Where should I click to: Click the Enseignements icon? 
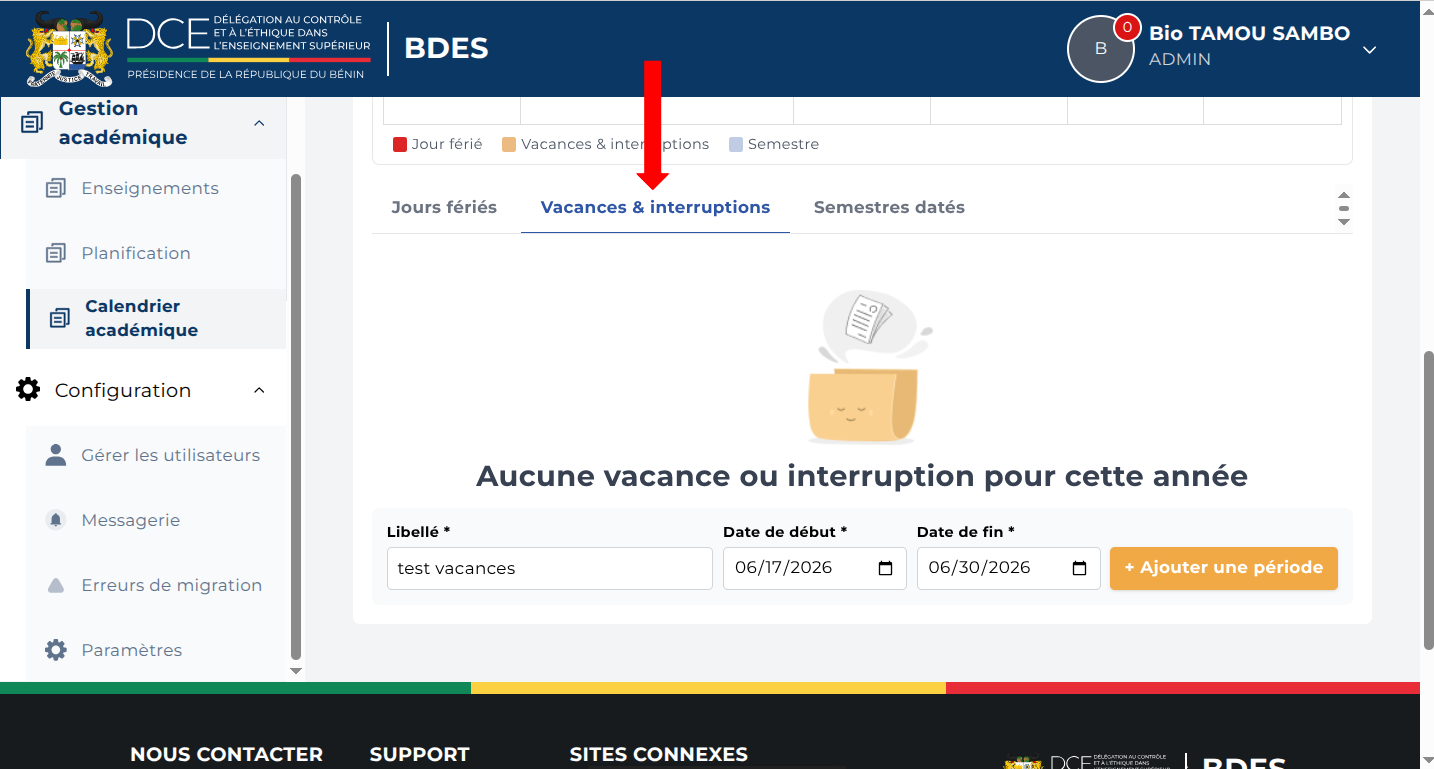(x=56, y=188)
